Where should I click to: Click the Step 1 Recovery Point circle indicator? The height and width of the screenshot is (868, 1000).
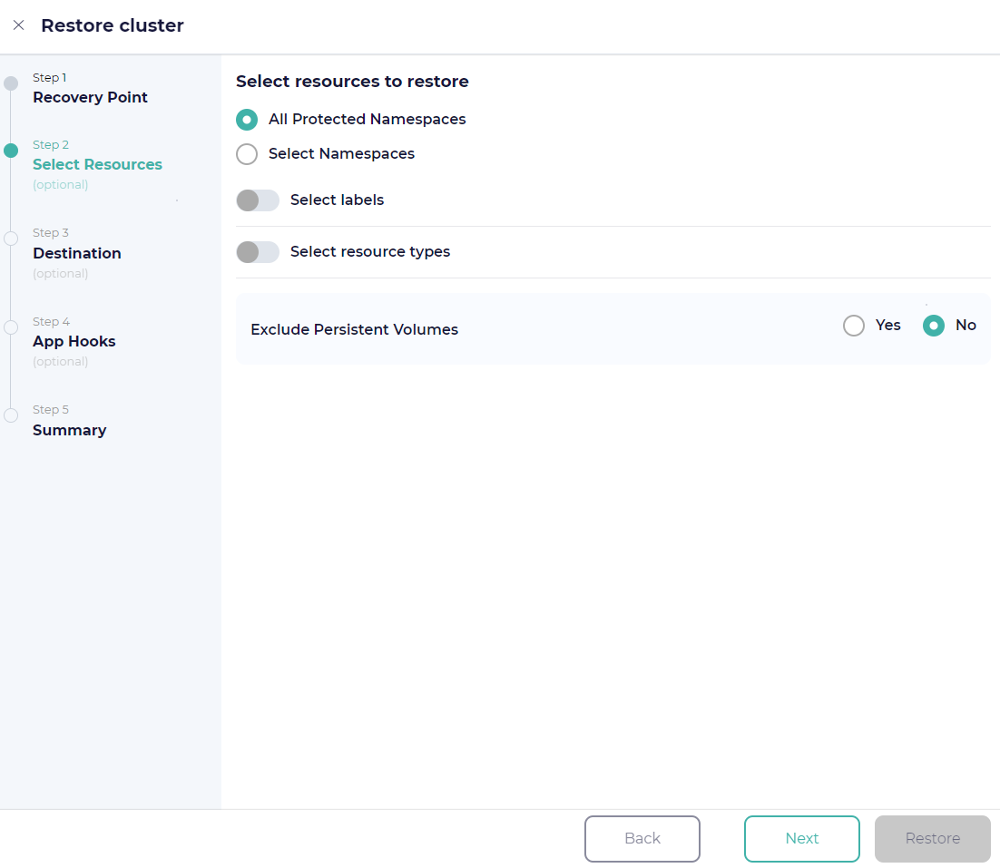point(11,84)
